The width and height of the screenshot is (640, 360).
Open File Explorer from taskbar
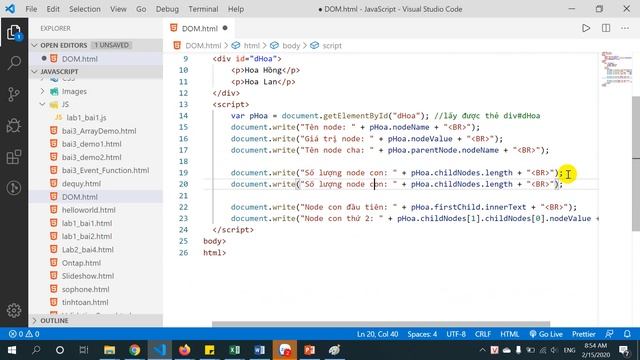[x=109, y=350]
